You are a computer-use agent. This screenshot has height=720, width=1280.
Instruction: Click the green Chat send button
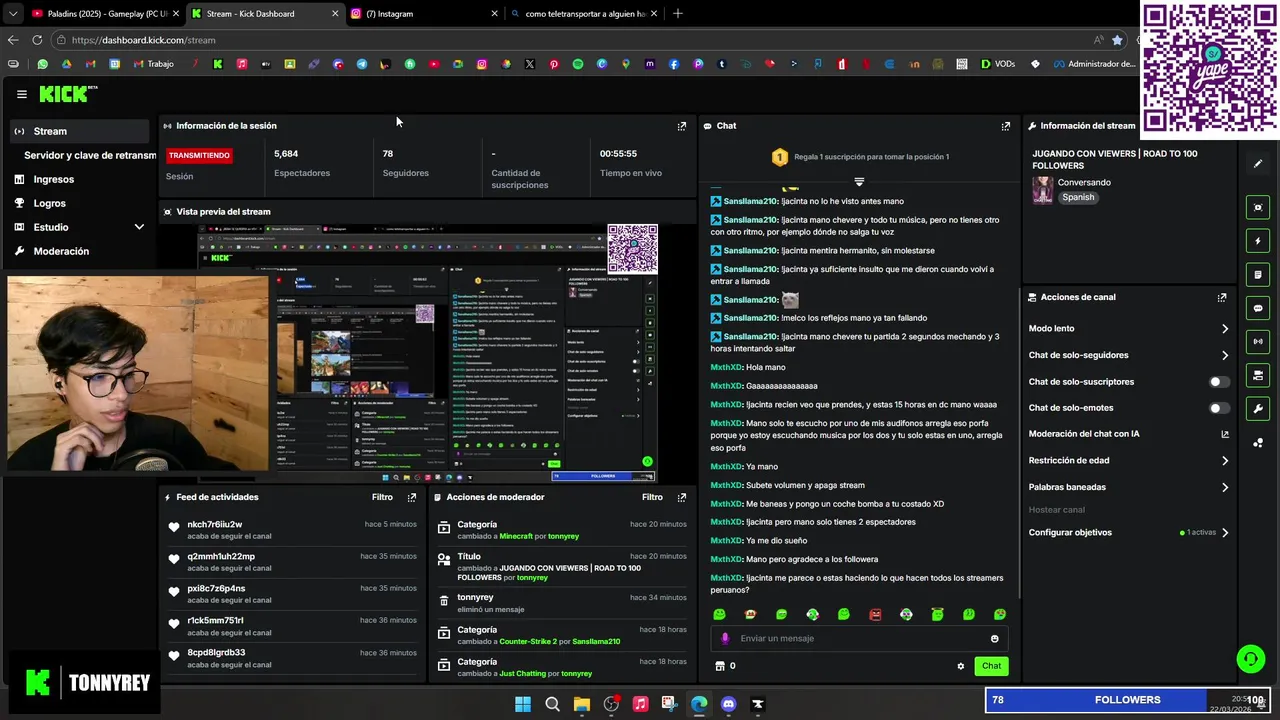[991, 666]
